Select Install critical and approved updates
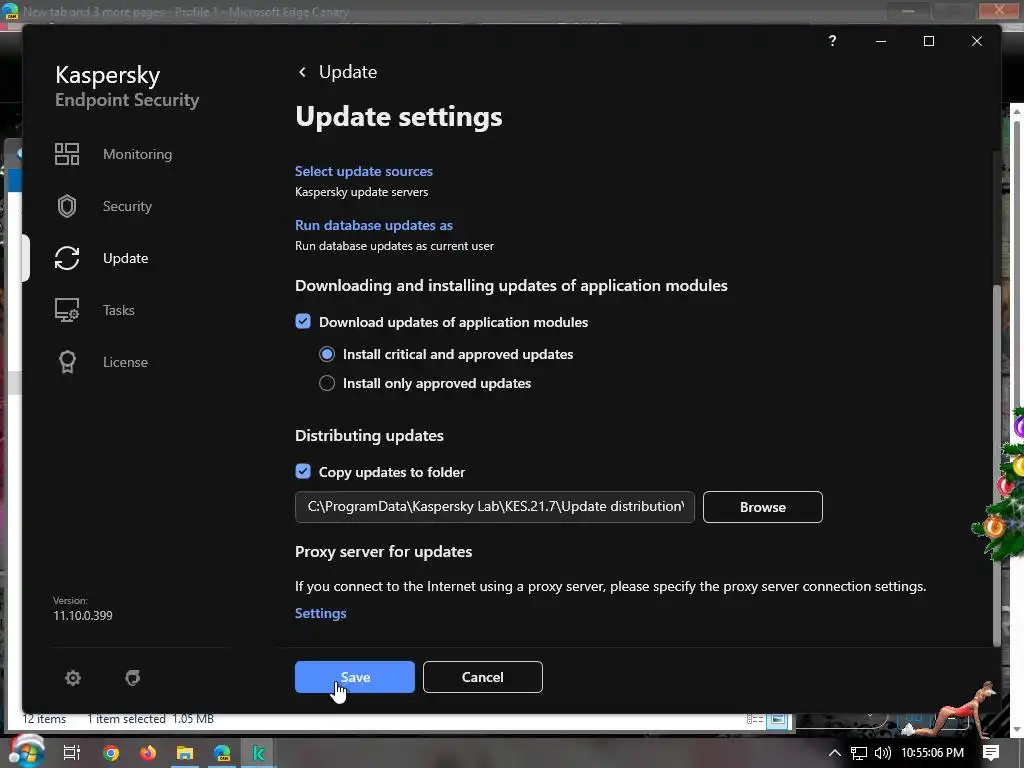Viewport: 1024px width, 768px height. [327, 354]
